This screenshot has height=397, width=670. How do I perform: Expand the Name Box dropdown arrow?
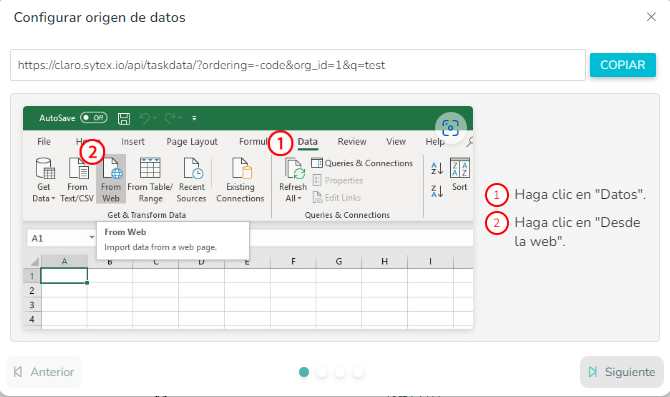(91, 238)
